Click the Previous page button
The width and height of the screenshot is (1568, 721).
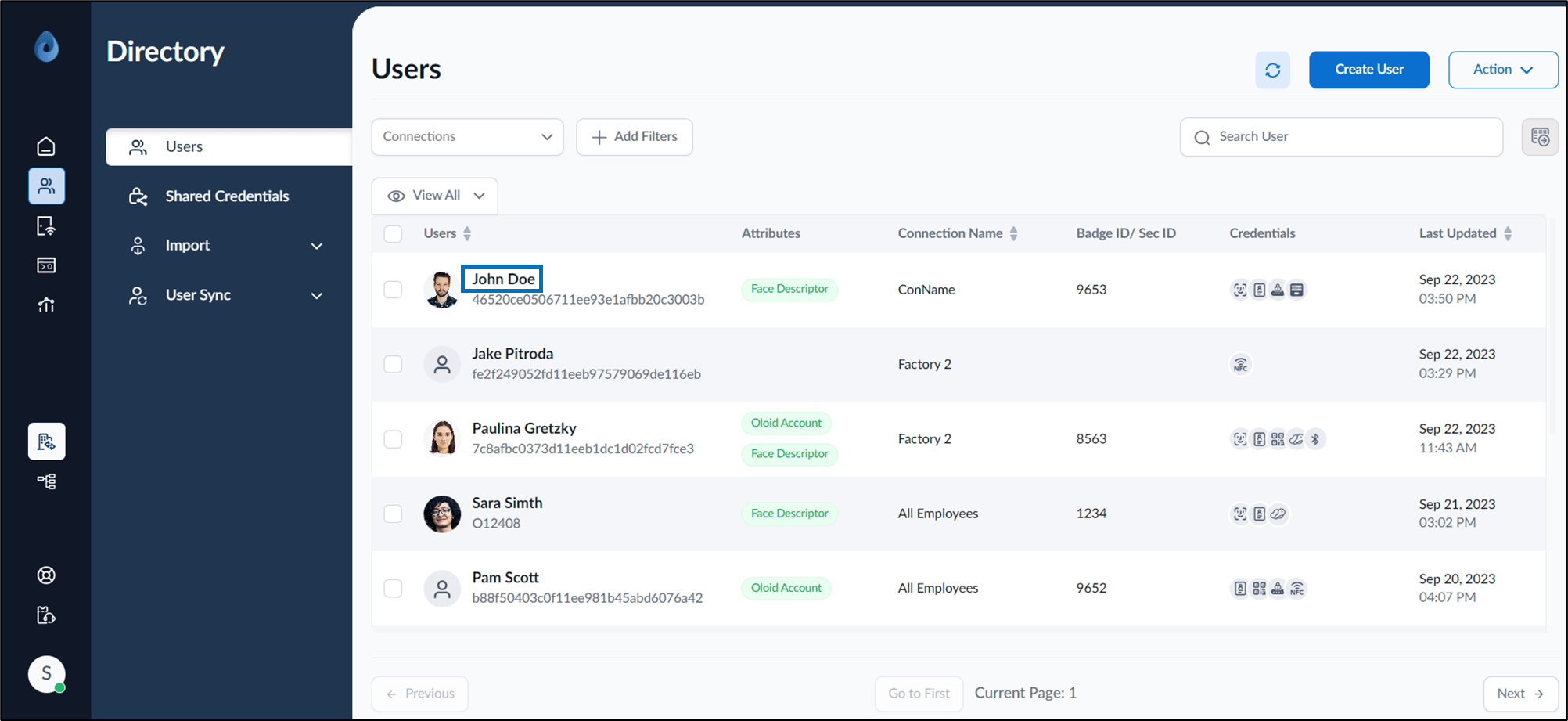click(420, 694)
